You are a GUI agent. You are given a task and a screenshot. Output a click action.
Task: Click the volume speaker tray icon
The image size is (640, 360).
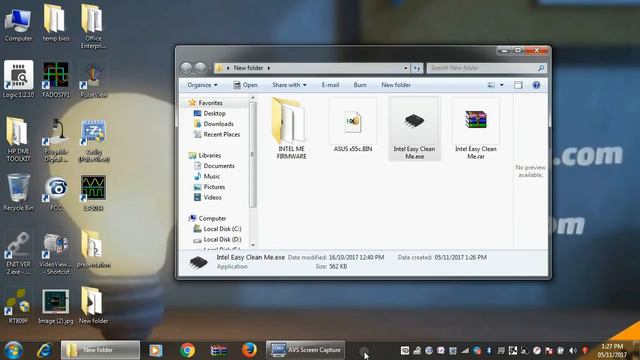(573, 350)
